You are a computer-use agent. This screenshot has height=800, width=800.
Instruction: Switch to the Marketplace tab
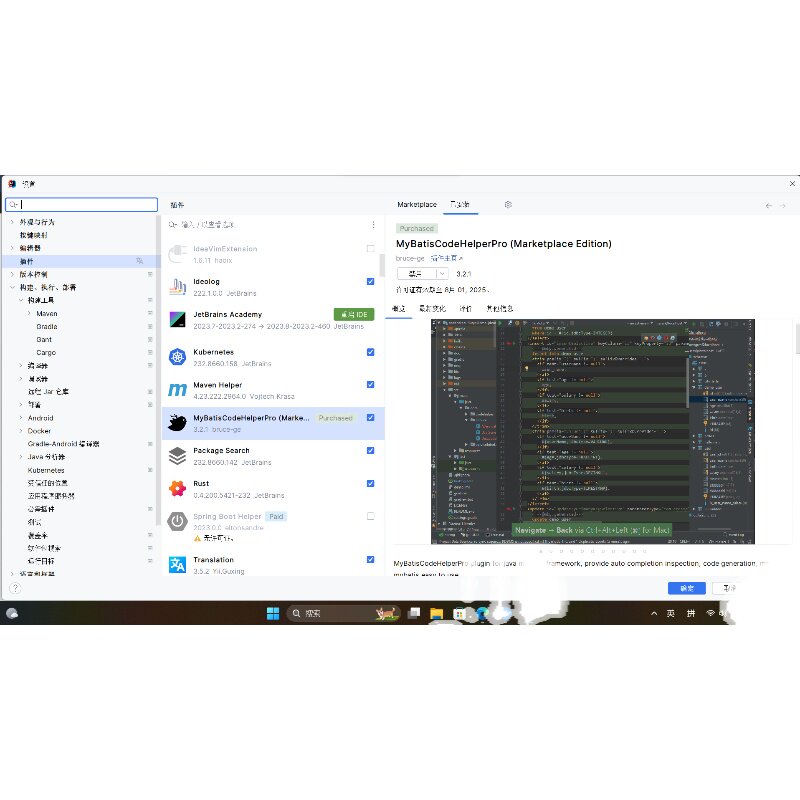(417, 205)
